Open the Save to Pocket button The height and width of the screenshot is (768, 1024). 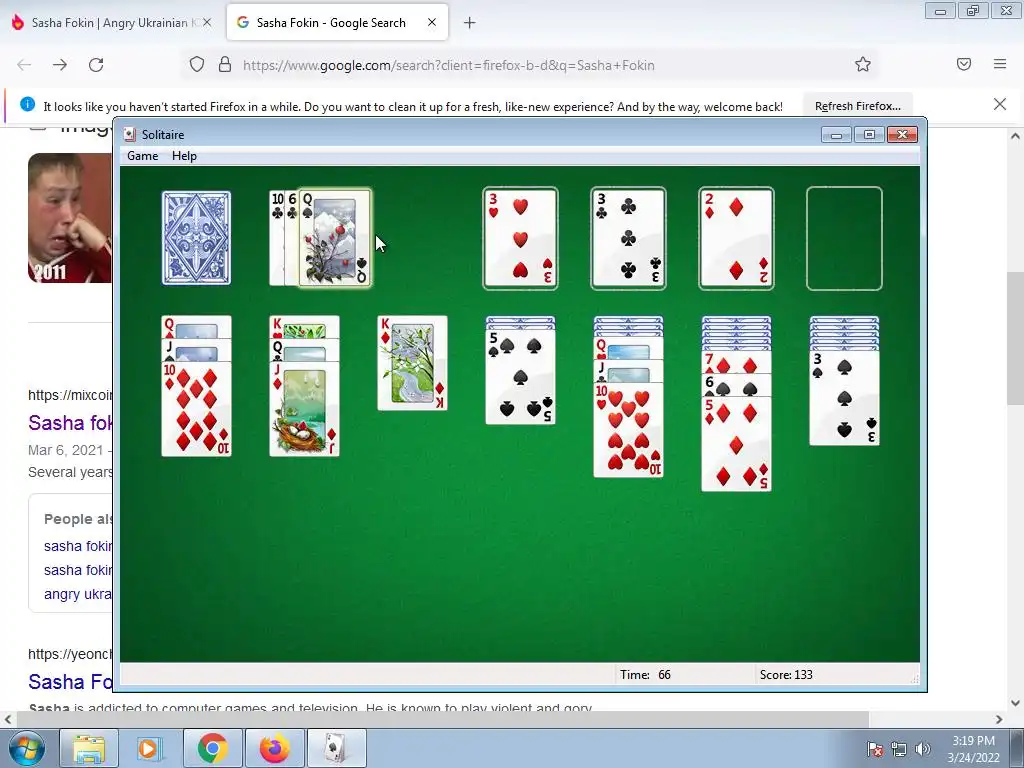[x=964, y=64]
